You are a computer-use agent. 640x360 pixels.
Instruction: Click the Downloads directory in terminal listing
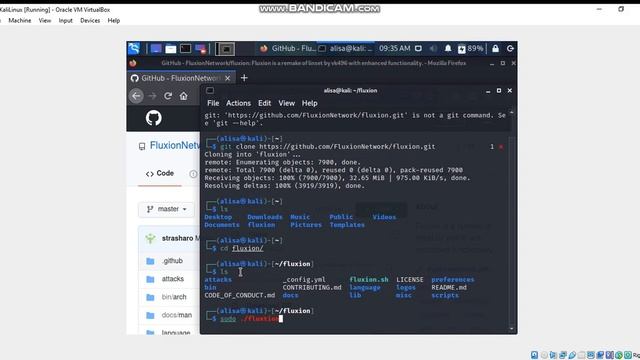click(264, 217)
